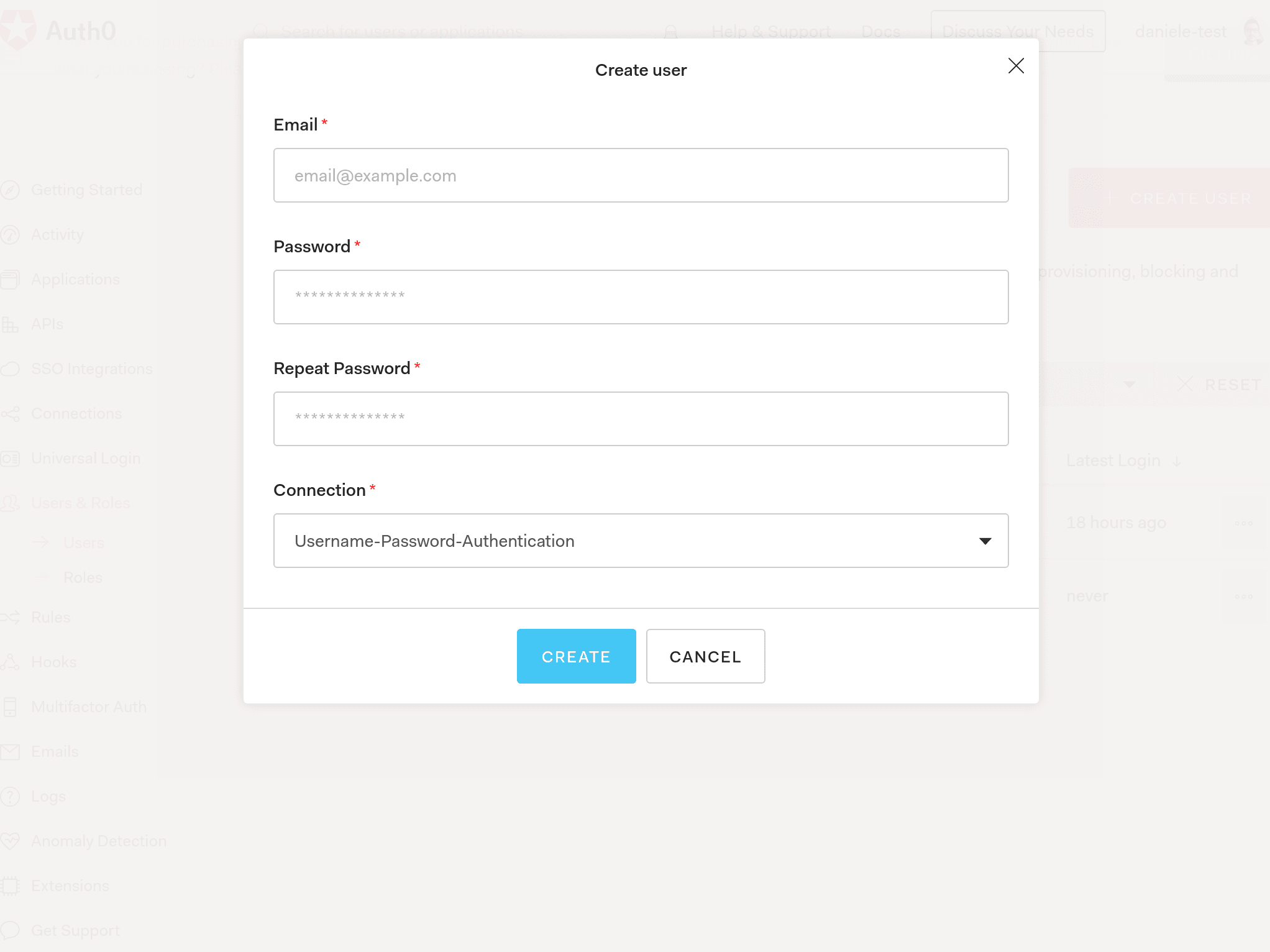The height and width of the screenshot is (952, 1270).
Task: Click CANCEL to dismiss dialog
Action: pos(705,656)
